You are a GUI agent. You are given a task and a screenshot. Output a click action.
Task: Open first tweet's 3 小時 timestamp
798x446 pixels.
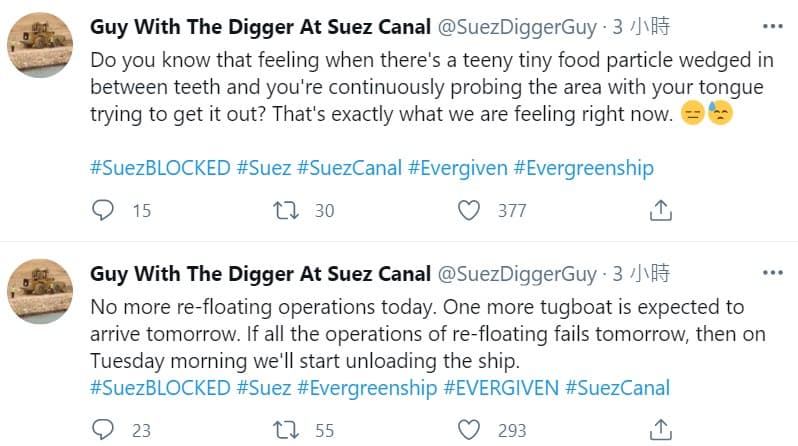[641, 26]
